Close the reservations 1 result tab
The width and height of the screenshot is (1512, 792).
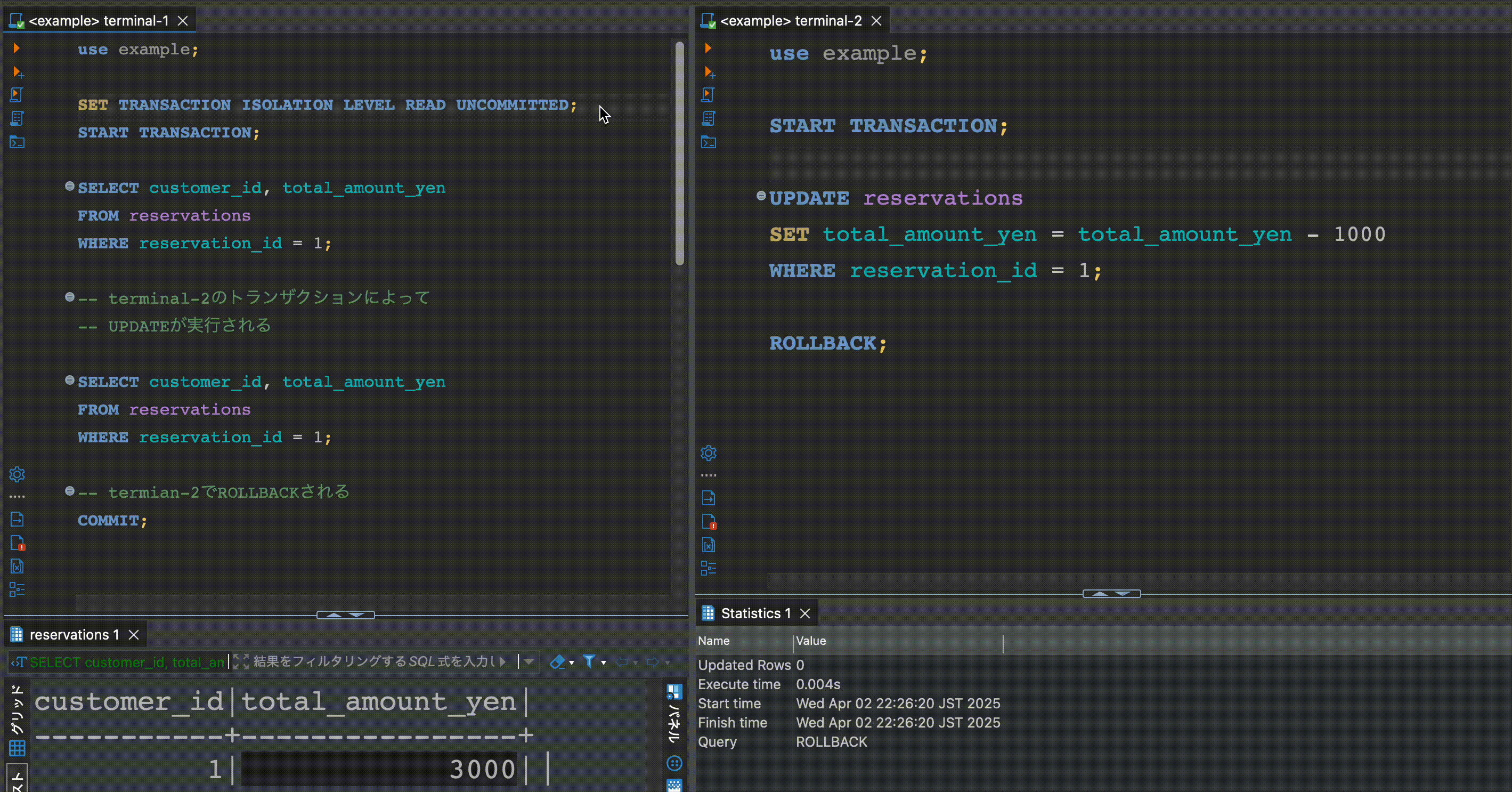click(x=134, y=635)
